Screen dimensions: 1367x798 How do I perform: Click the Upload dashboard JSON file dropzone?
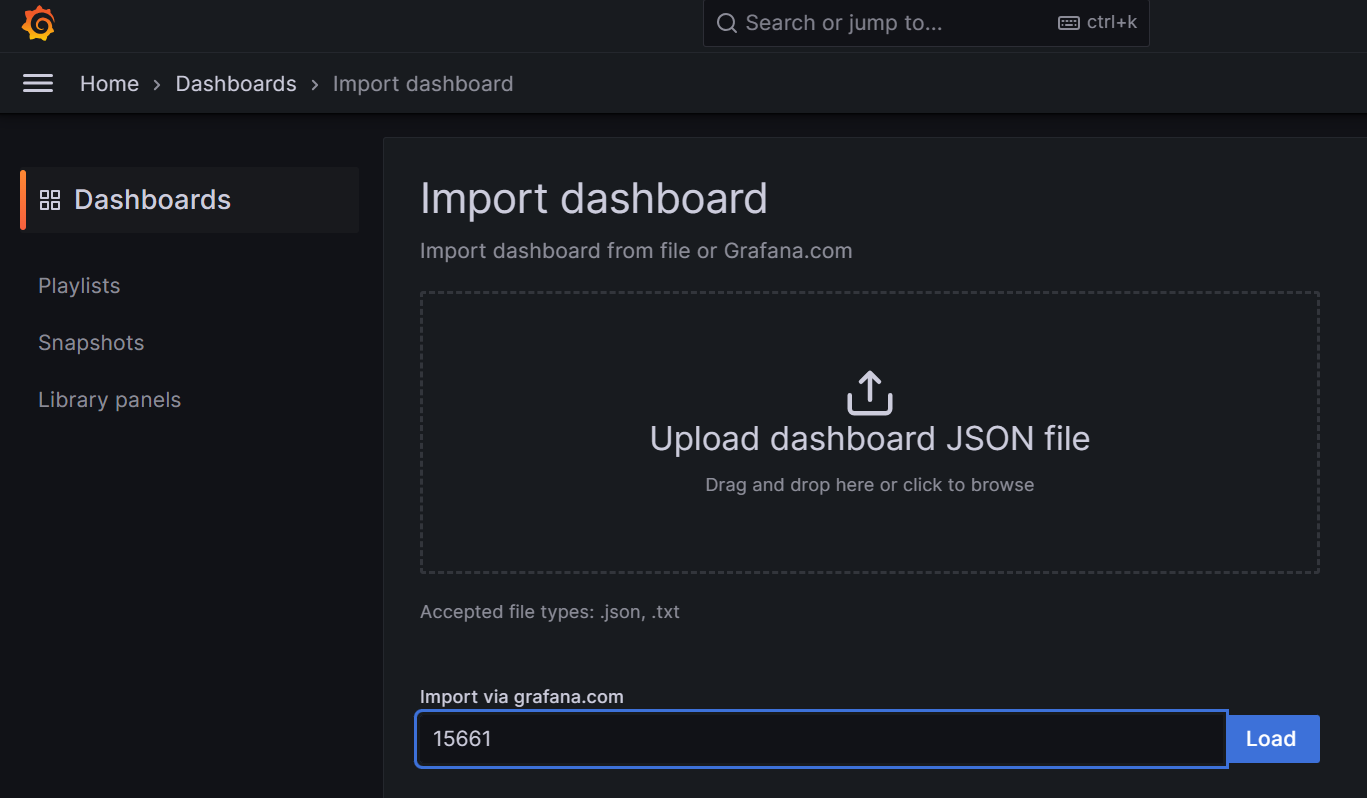[x=870, y=432]
